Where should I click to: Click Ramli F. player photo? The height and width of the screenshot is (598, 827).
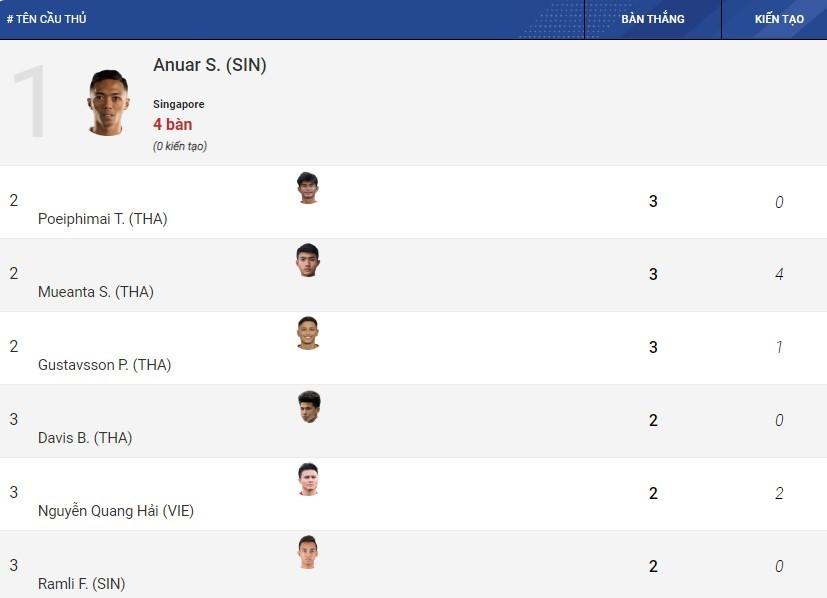pyautogui.click(x=307, y=552)
